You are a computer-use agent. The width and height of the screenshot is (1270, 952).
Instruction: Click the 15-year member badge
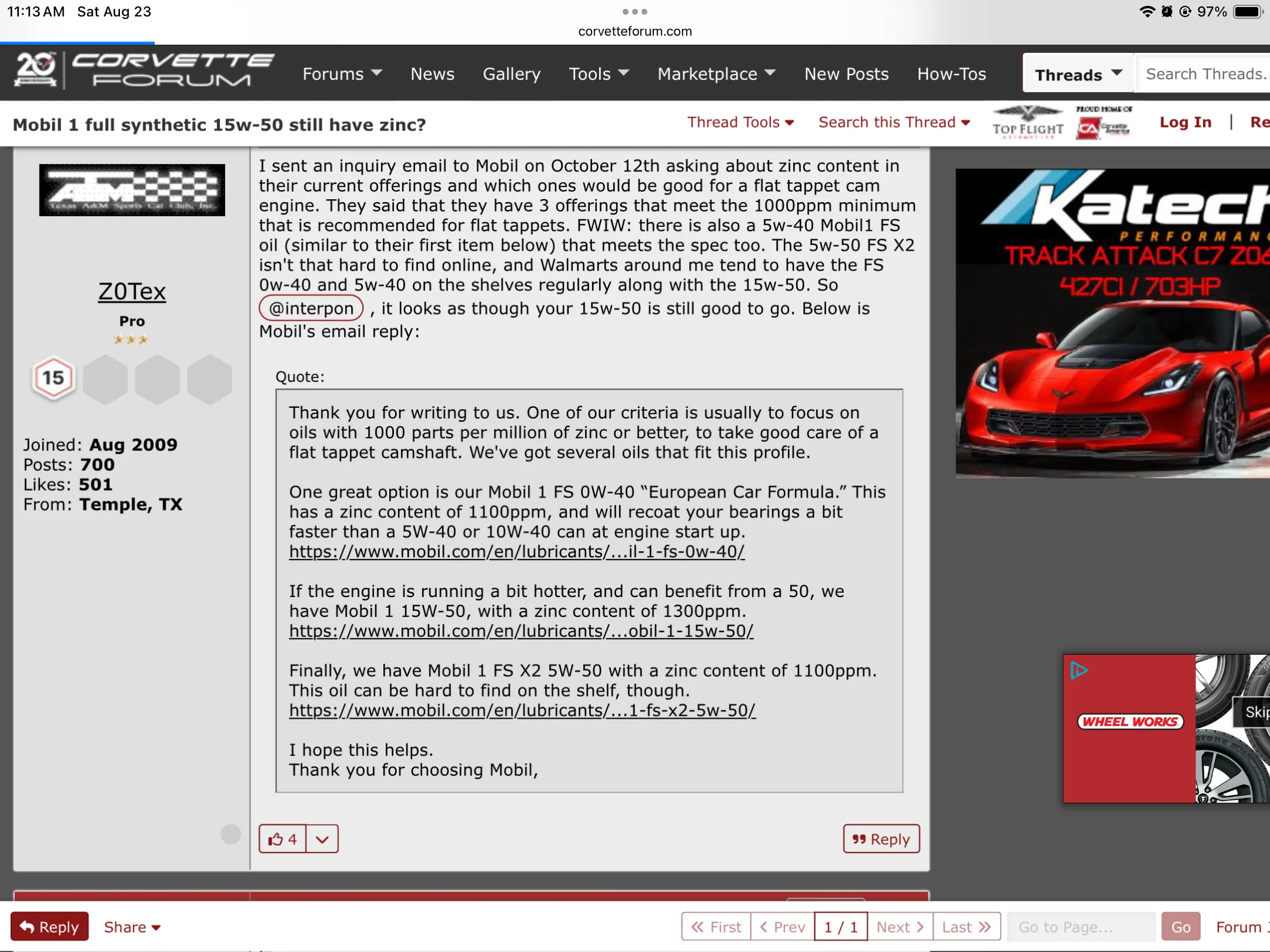(x=53, y=378)
